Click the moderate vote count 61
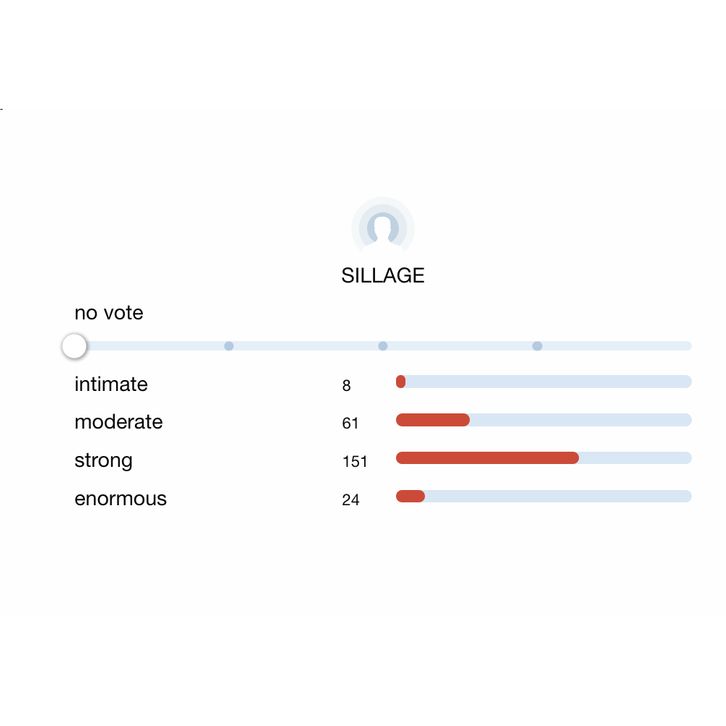 (x=350, y=424)
